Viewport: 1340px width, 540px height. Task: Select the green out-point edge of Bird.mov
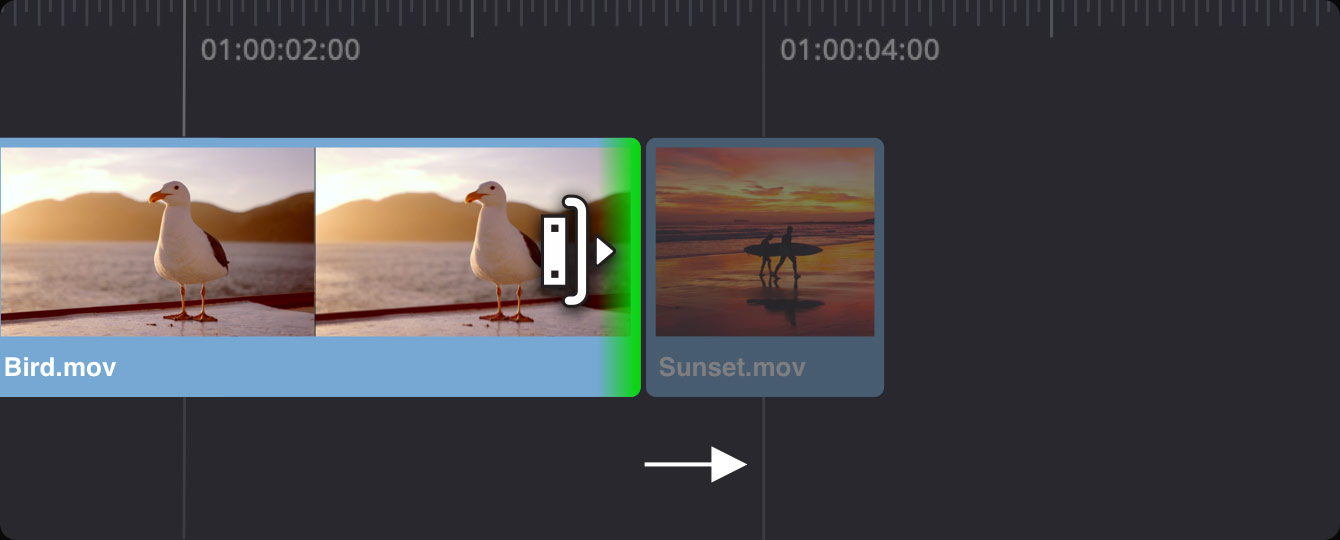[634, 267]
